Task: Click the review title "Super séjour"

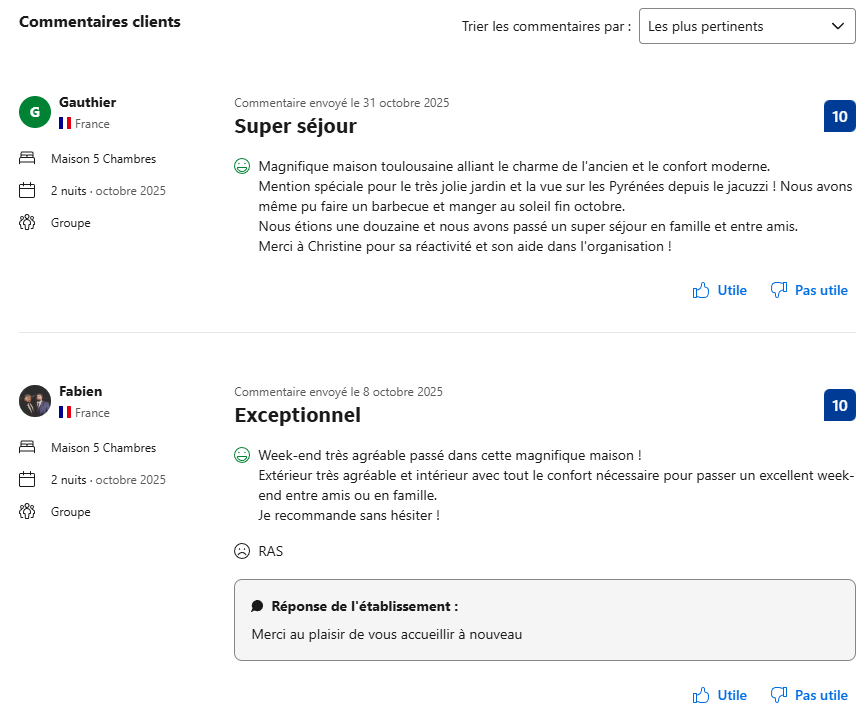Action: (x=293, y=126)
